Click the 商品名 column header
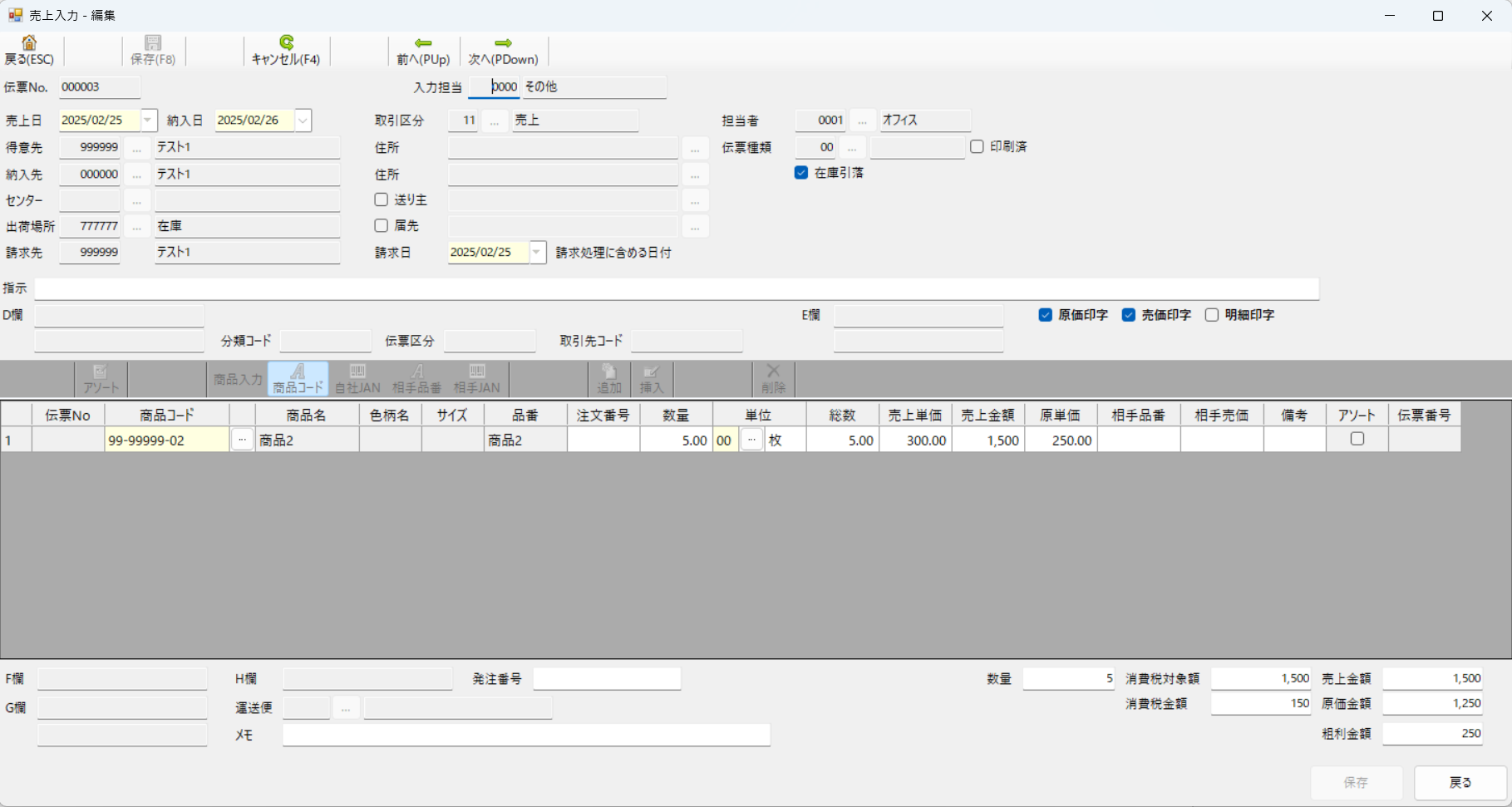This screenshot has width=1512, height=807. pyautogui.click(x=307, y=415)
